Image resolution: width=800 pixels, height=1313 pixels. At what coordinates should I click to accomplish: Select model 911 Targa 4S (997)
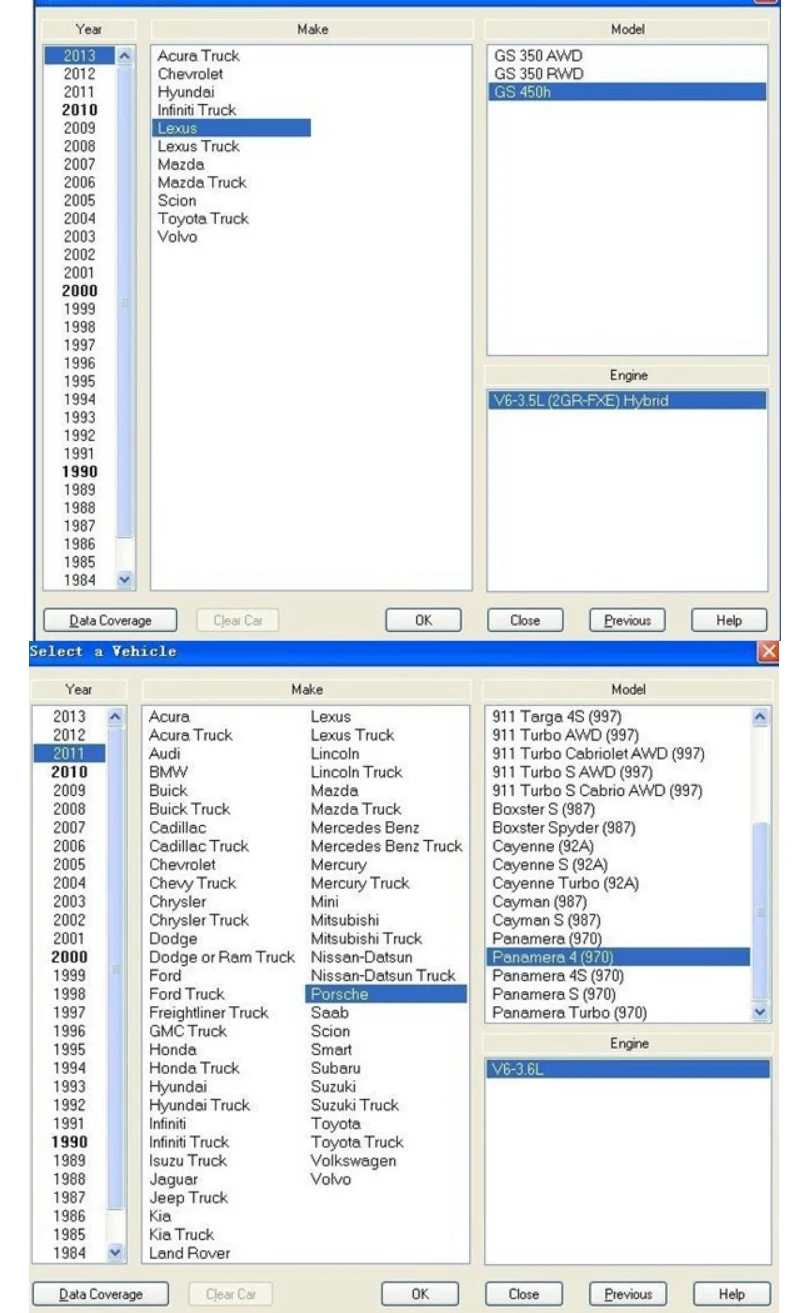[x=556, y=716]
